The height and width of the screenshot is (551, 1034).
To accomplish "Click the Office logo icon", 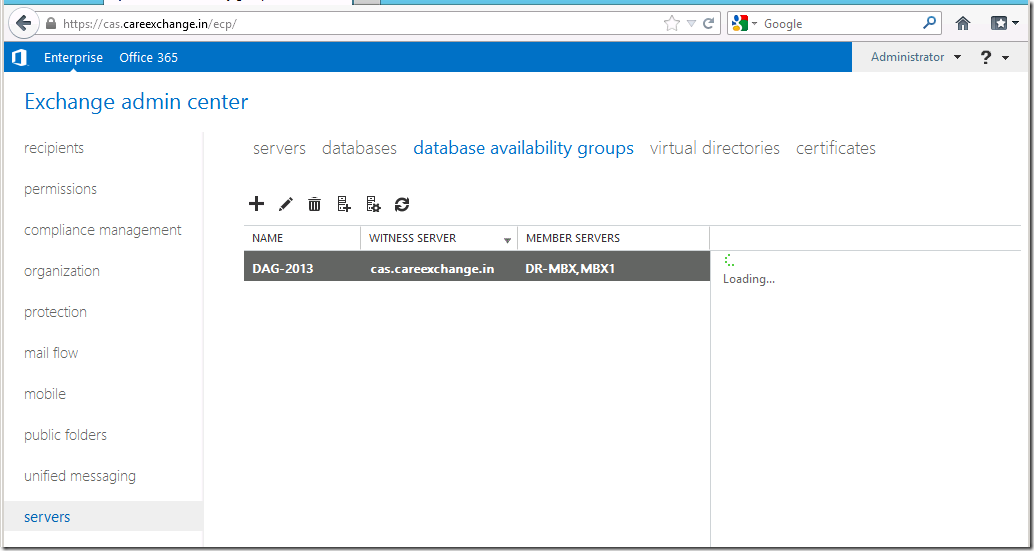I will tap(20, 58).
